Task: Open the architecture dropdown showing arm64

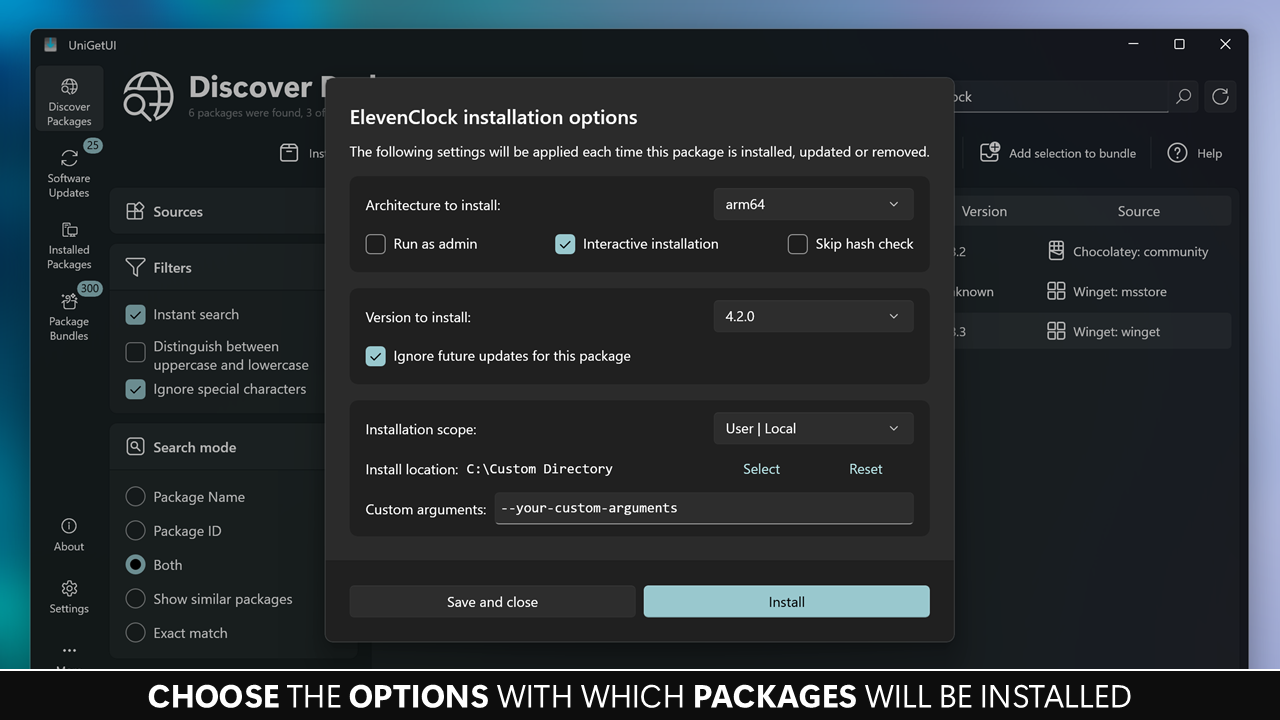Action: 813,204
